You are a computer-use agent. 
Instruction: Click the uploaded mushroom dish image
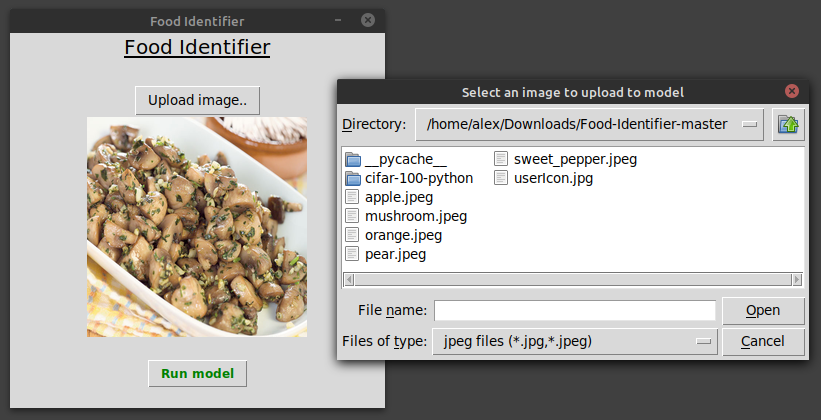197,227
